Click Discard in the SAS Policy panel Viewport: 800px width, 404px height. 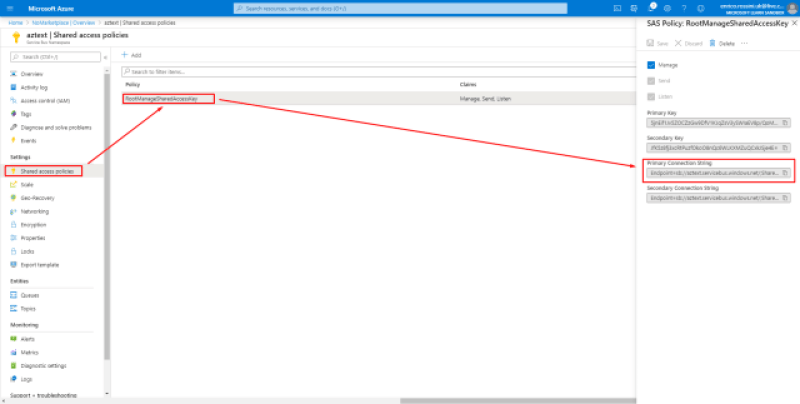click(x=689, y=43)
